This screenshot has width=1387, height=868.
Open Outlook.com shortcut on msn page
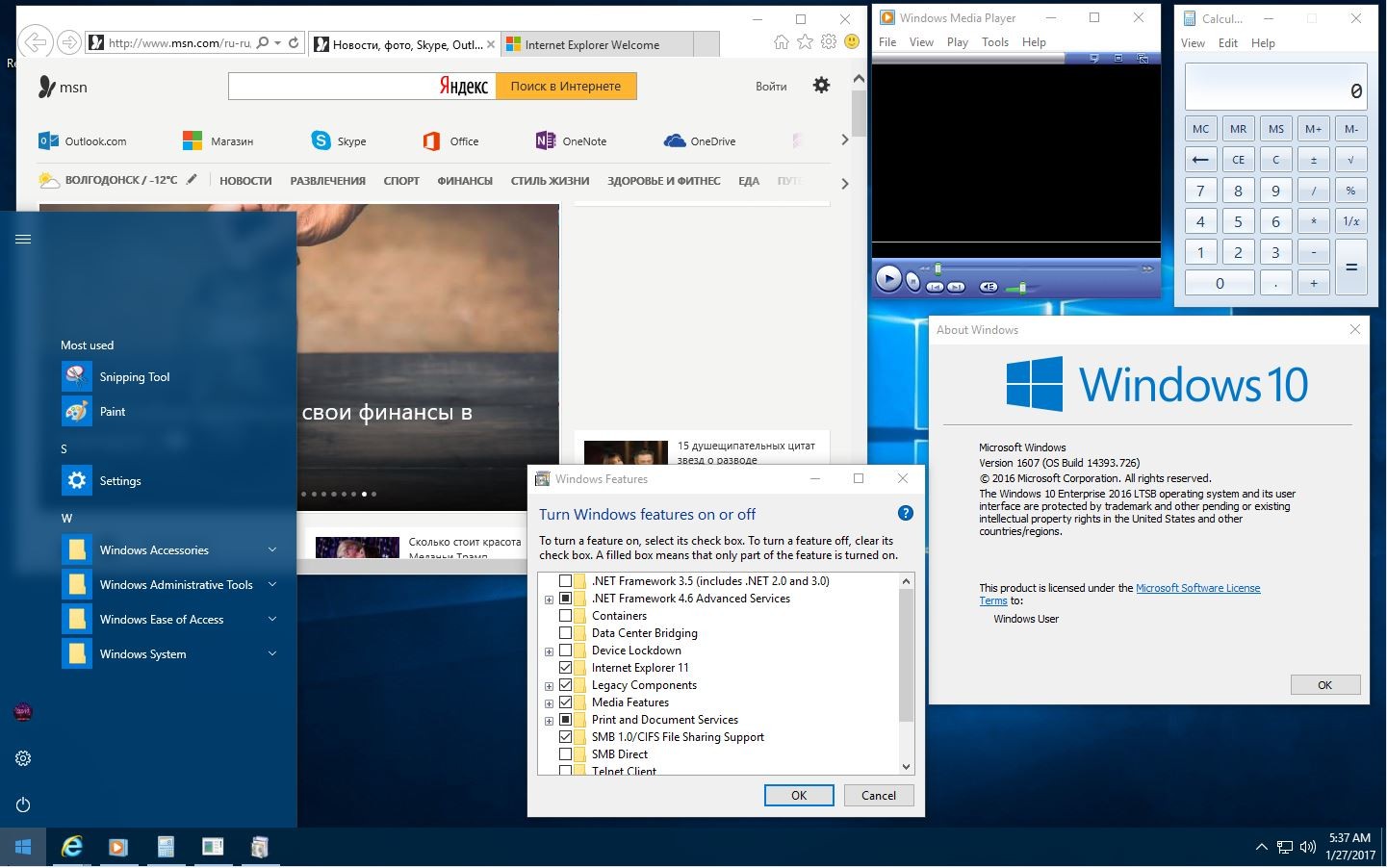coord(83,140)
